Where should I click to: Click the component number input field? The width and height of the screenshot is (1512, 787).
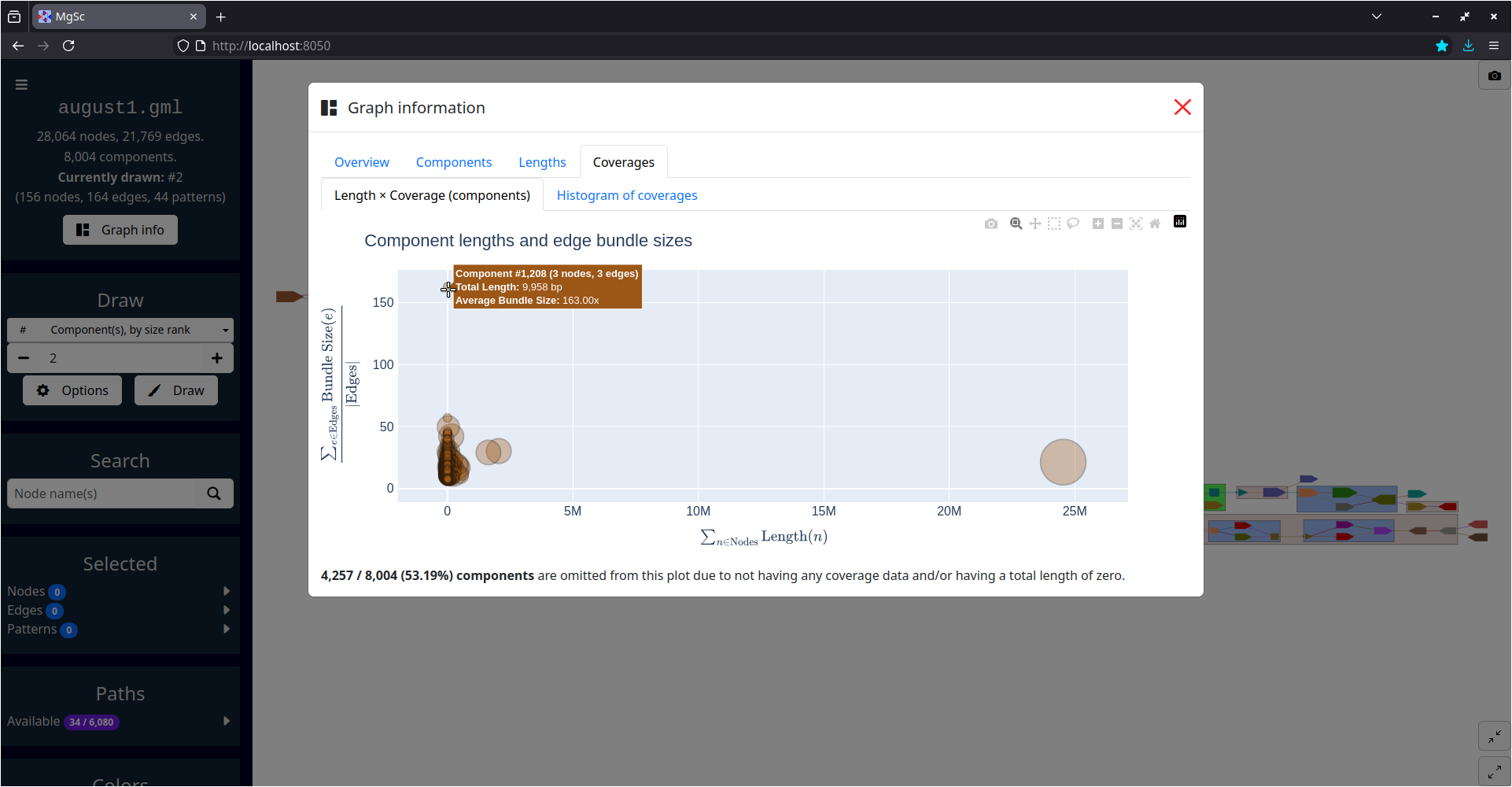click(120, 358)
